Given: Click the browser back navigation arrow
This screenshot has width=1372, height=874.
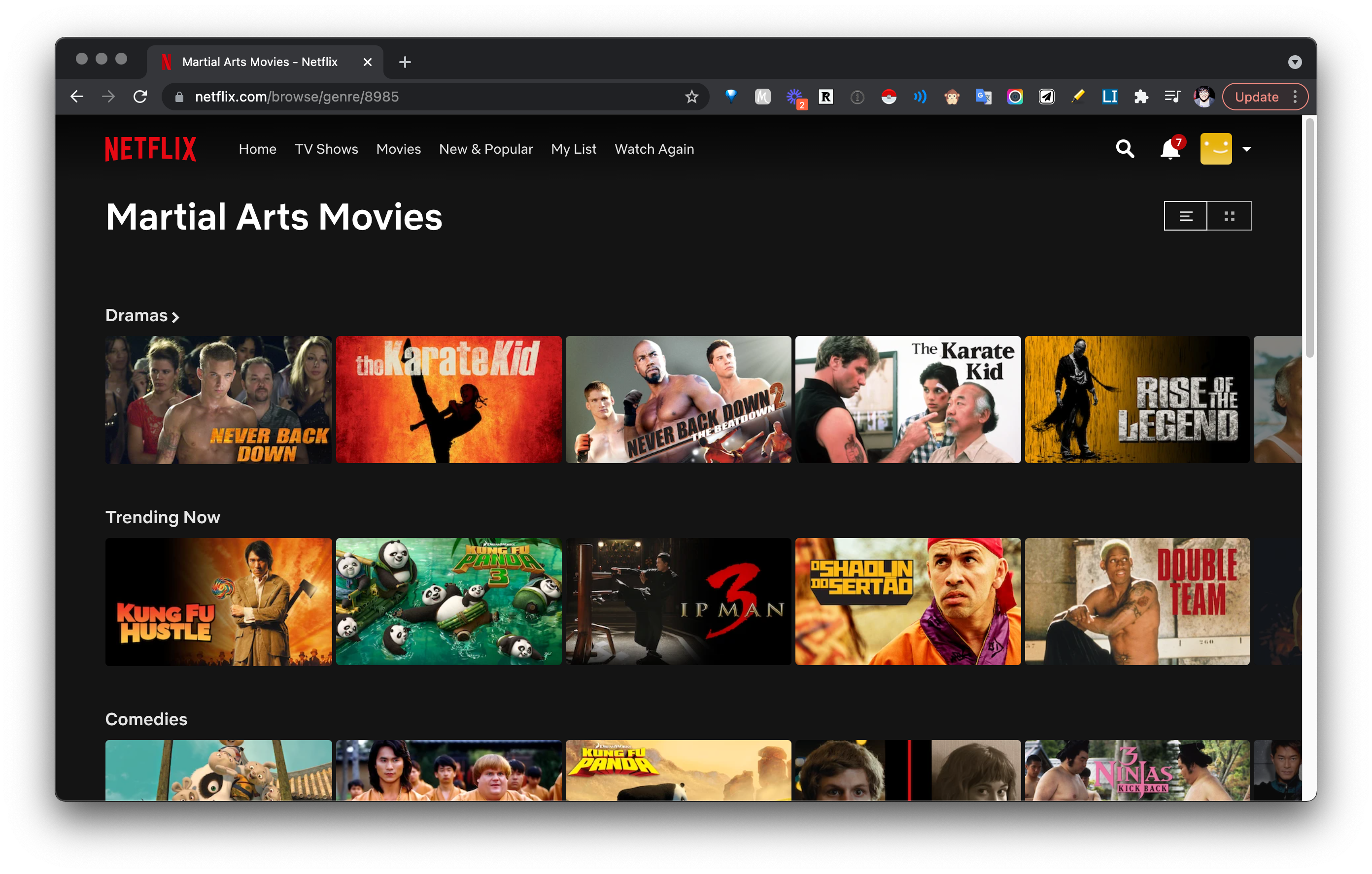Looking at the screenshot, I should [77, 97].
